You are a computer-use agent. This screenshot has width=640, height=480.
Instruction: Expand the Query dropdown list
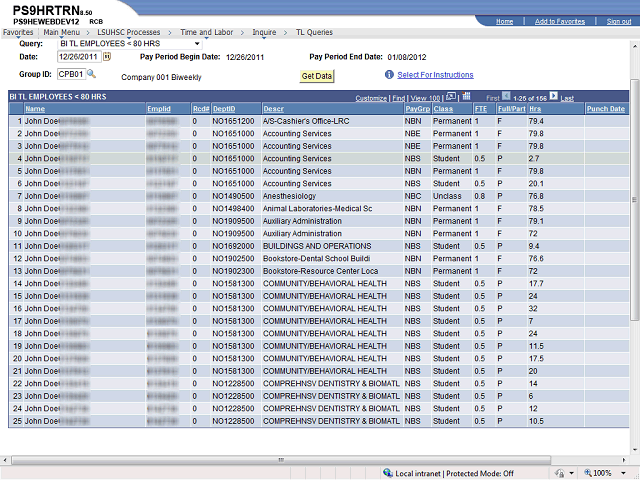click(196, 44)
